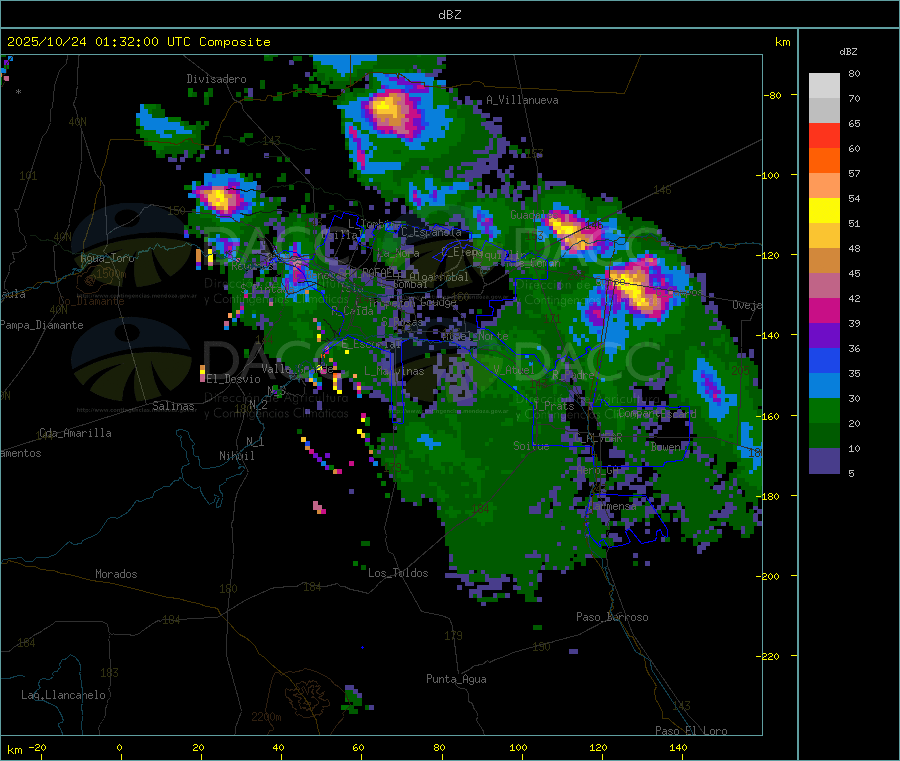The width and height of the screenshot is (900, 761).
Task: Select the Soitue location label
Action: coord(531,446)
